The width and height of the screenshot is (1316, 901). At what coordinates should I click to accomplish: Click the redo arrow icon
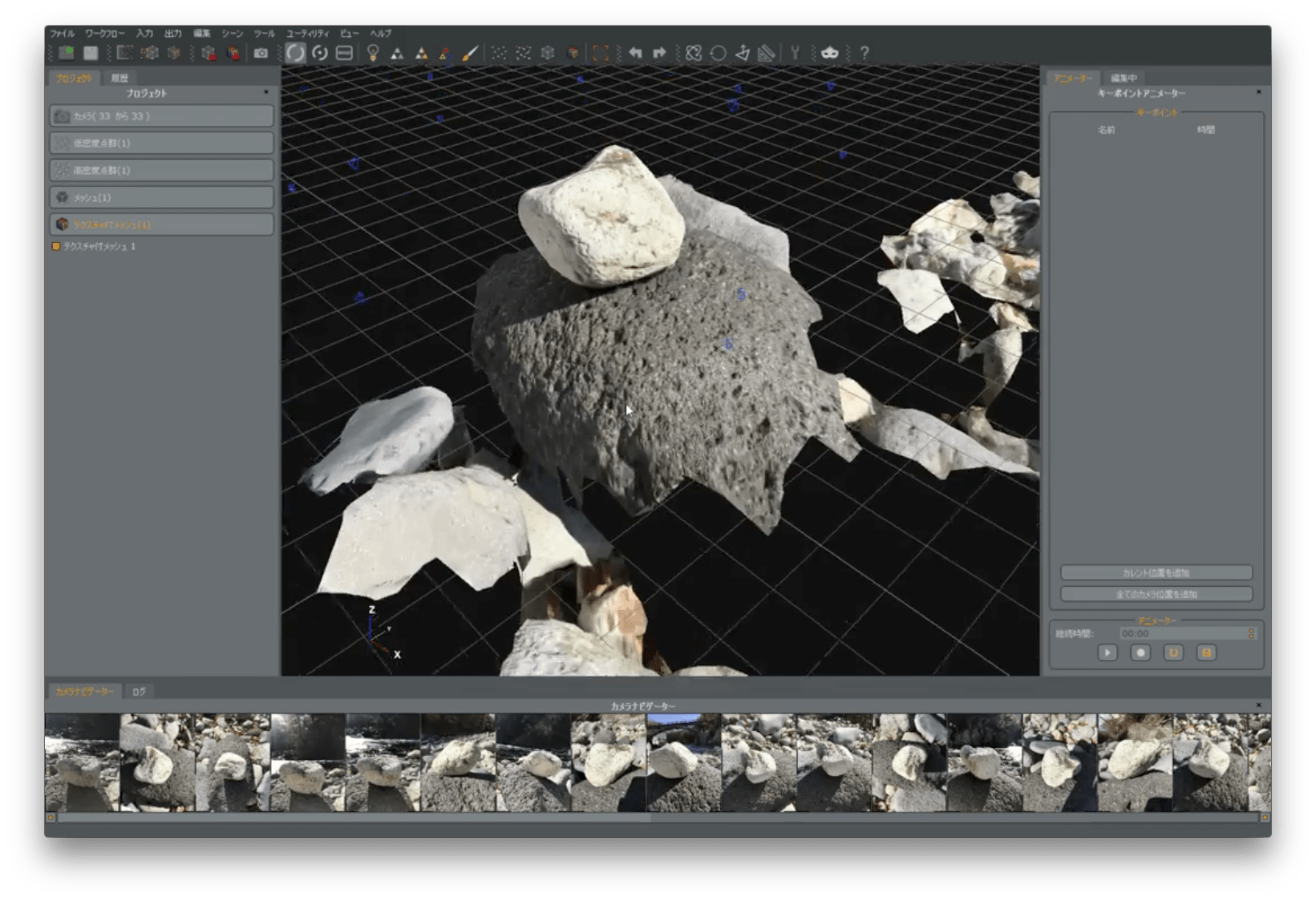(659, 53)
